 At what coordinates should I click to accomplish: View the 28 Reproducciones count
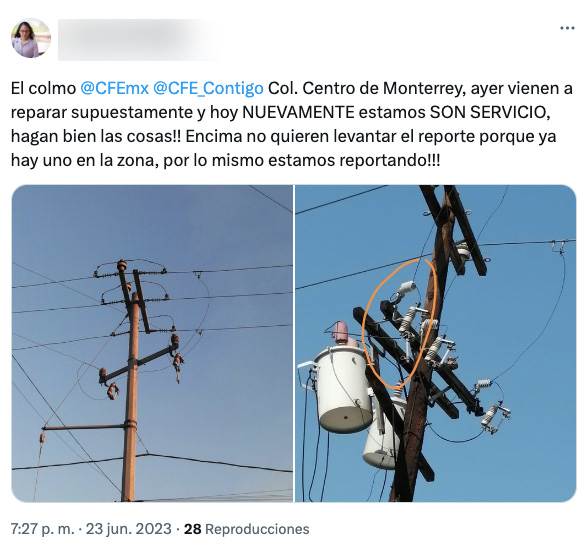pos(247,529)
